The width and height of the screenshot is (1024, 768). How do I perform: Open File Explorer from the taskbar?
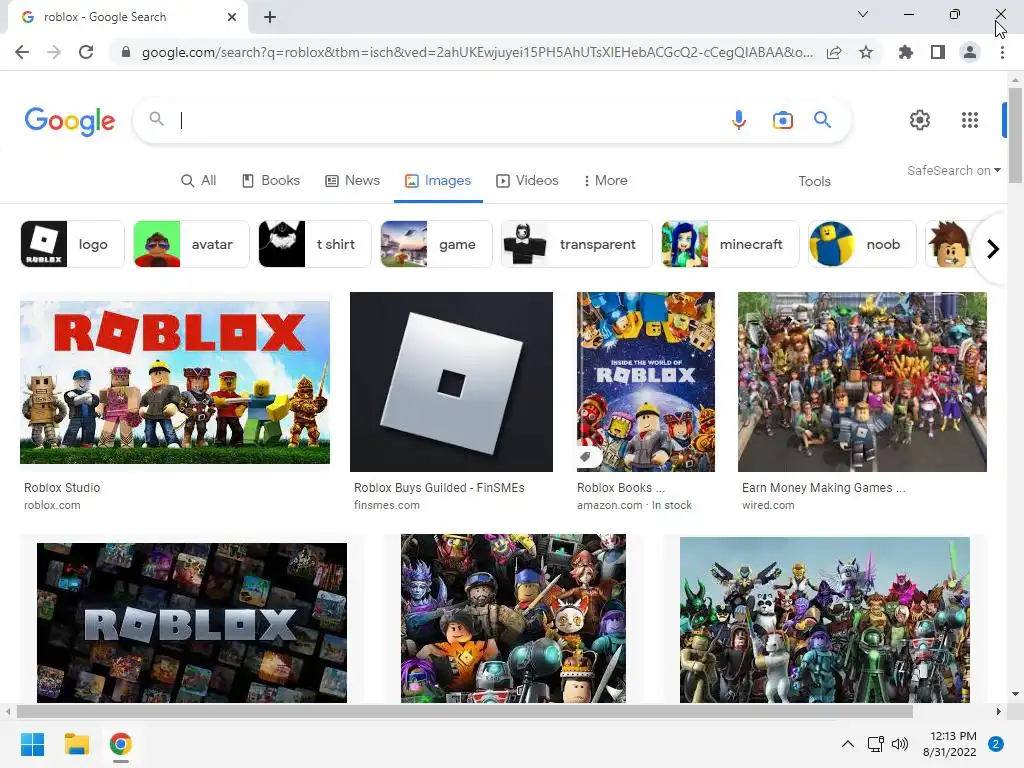point(76,744)
